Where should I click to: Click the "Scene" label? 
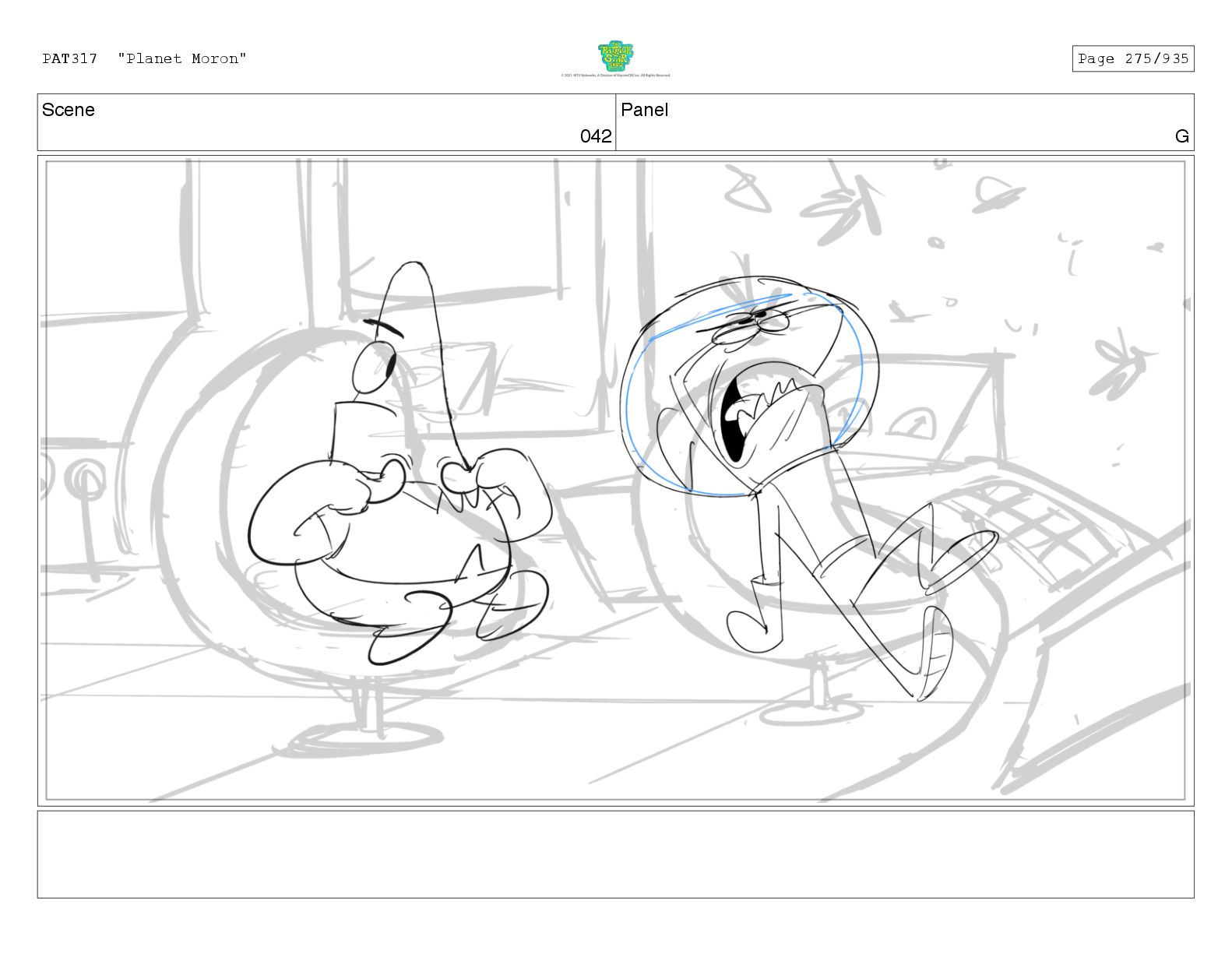click(69, 110)
